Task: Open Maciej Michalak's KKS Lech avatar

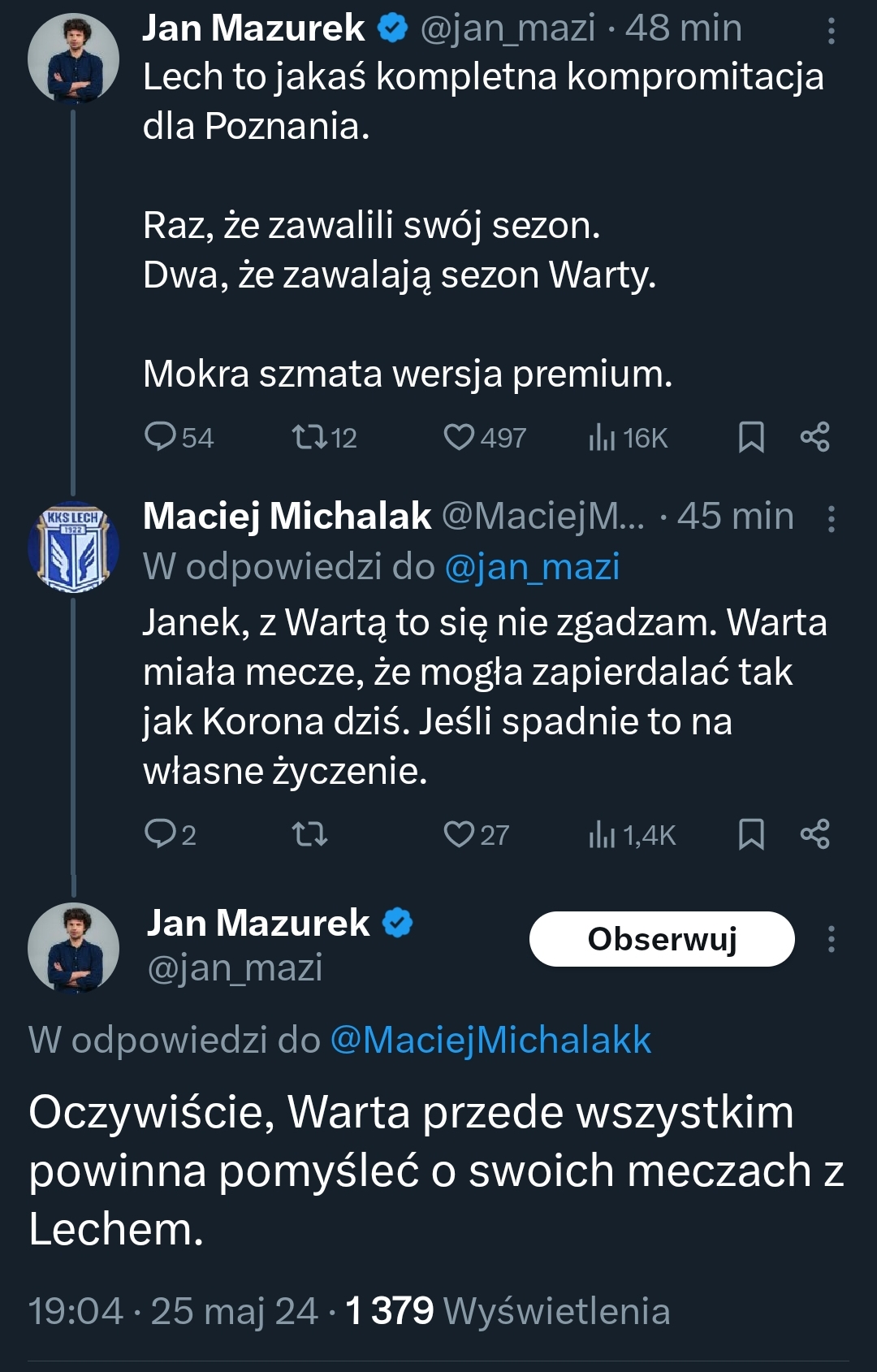Action: [x=73, y=547]
